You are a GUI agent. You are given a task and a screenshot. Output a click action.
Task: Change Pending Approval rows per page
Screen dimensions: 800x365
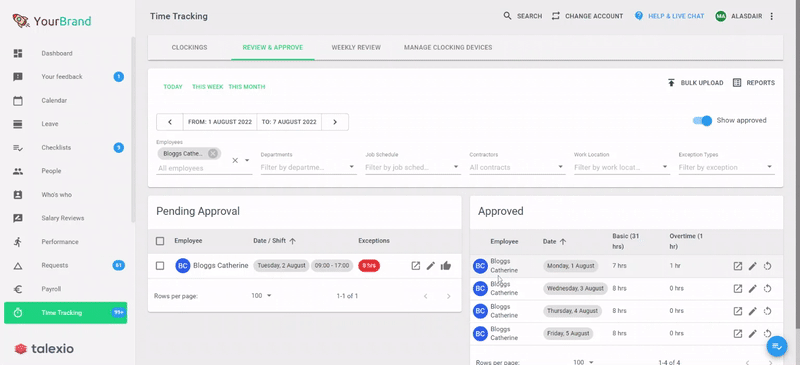pyautogui.click(x=262, y=296)
